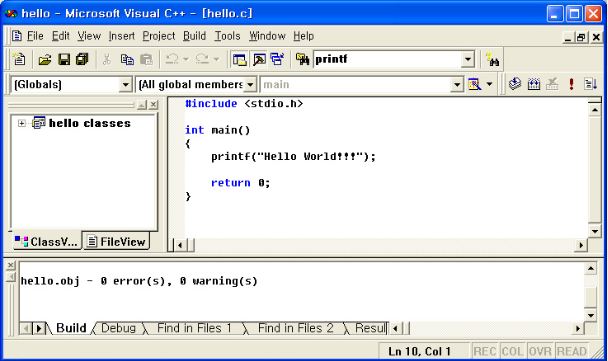
Task: Click editor vertical scrollbar down arrow
Action: point(594,231)
